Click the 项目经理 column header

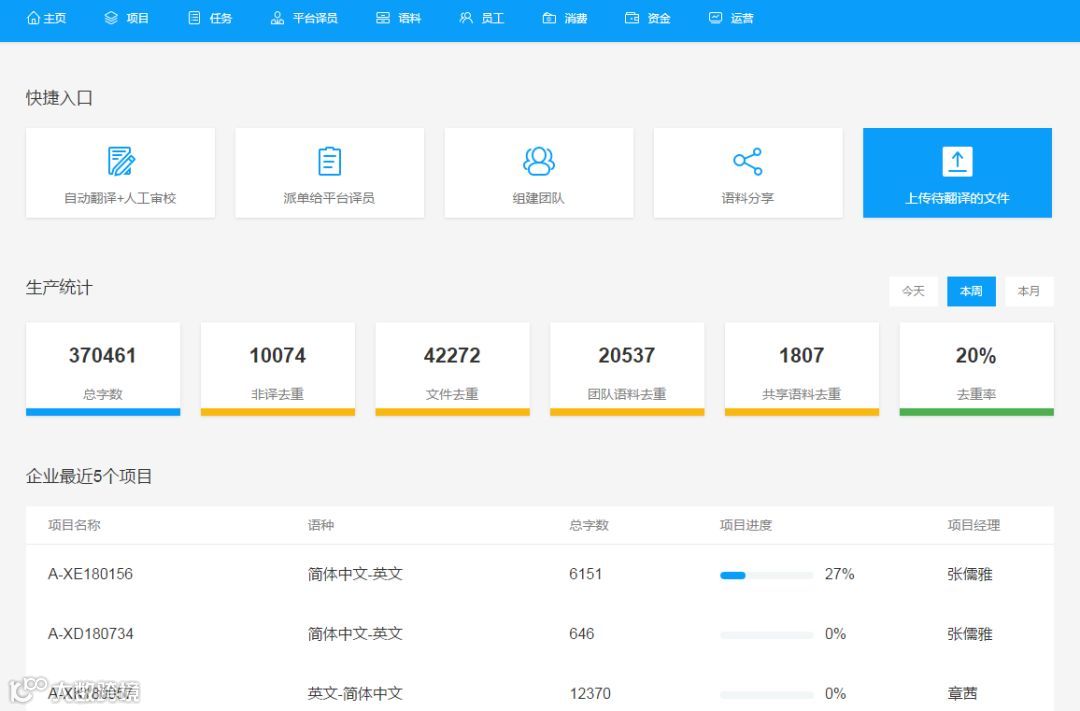point(974,525)
